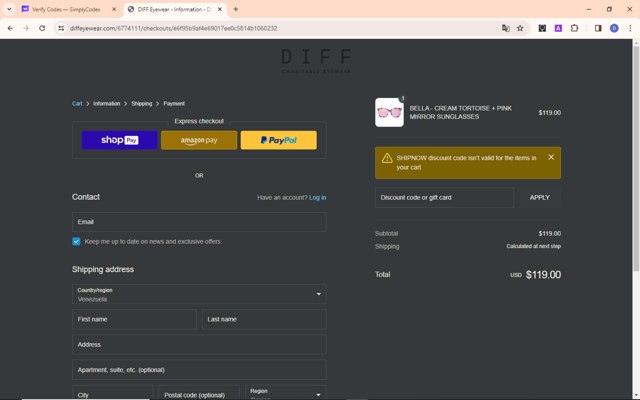Click the warning triangle icon
The height and width of the screenshot is (400, 640).
(x=387, y=158)
